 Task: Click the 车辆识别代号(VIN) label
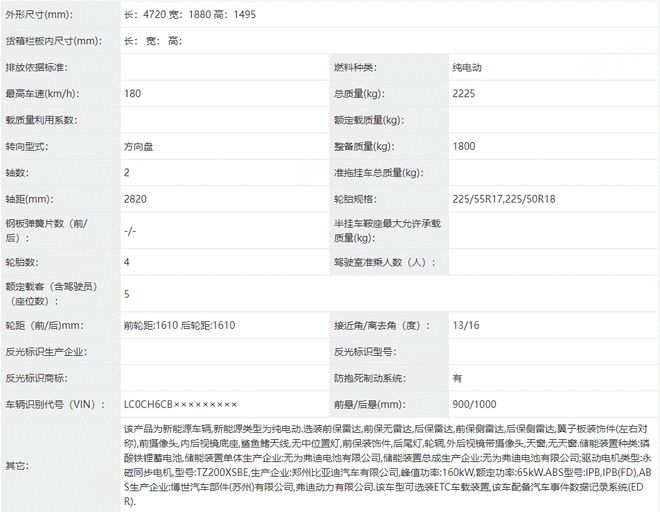pyautogui.click(x=55, y=405)
